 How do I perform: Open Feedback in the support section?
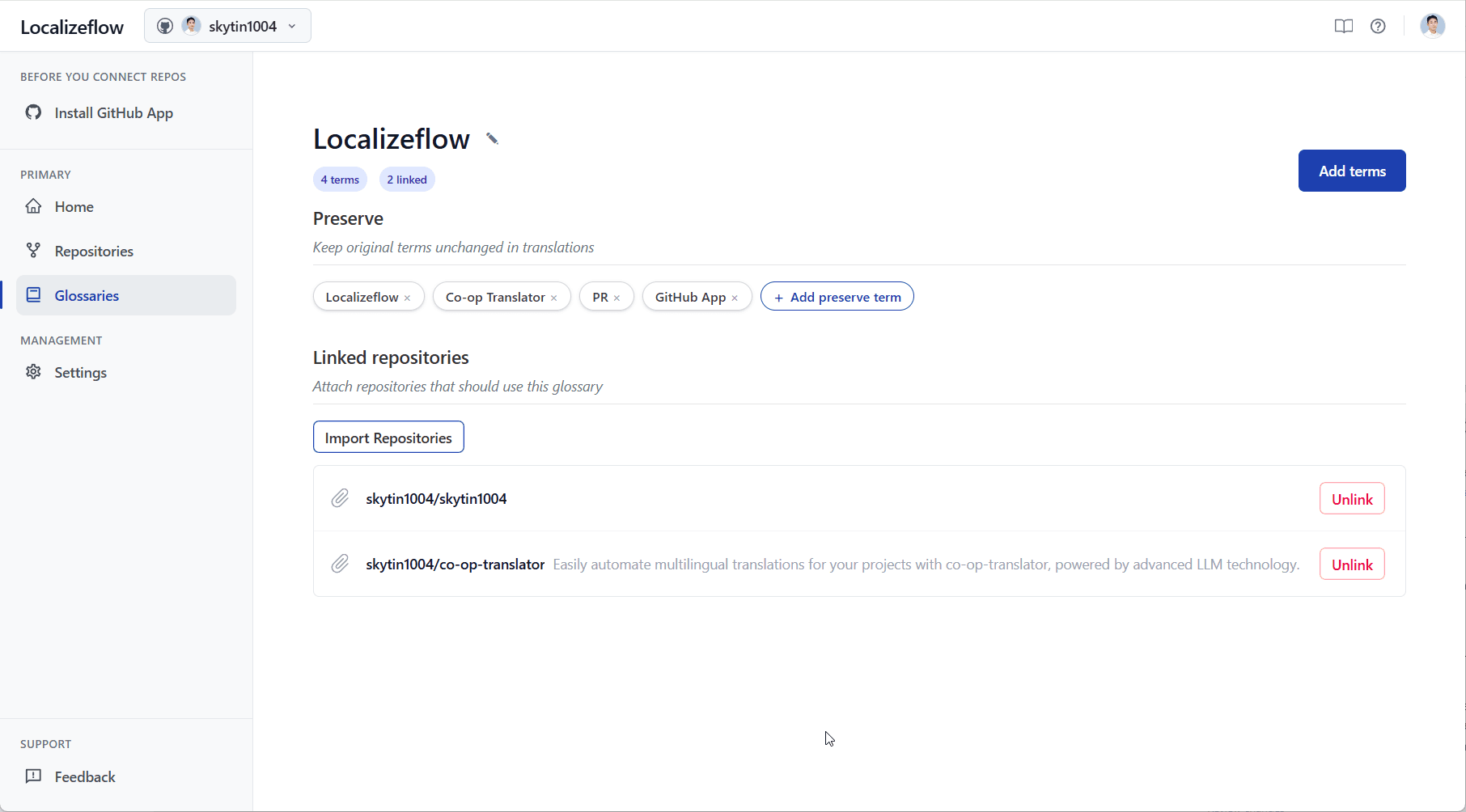(85, 777)
